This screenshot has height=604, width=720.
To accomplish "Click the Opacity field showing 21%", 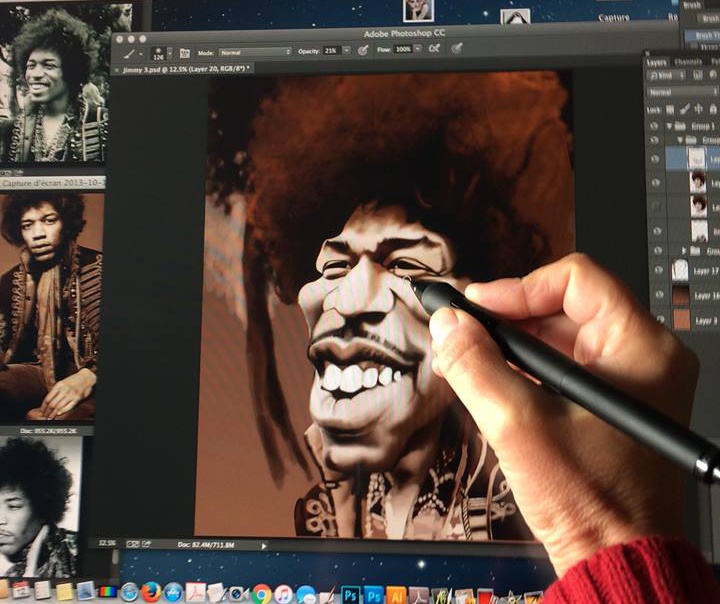I will click(332, 51).
